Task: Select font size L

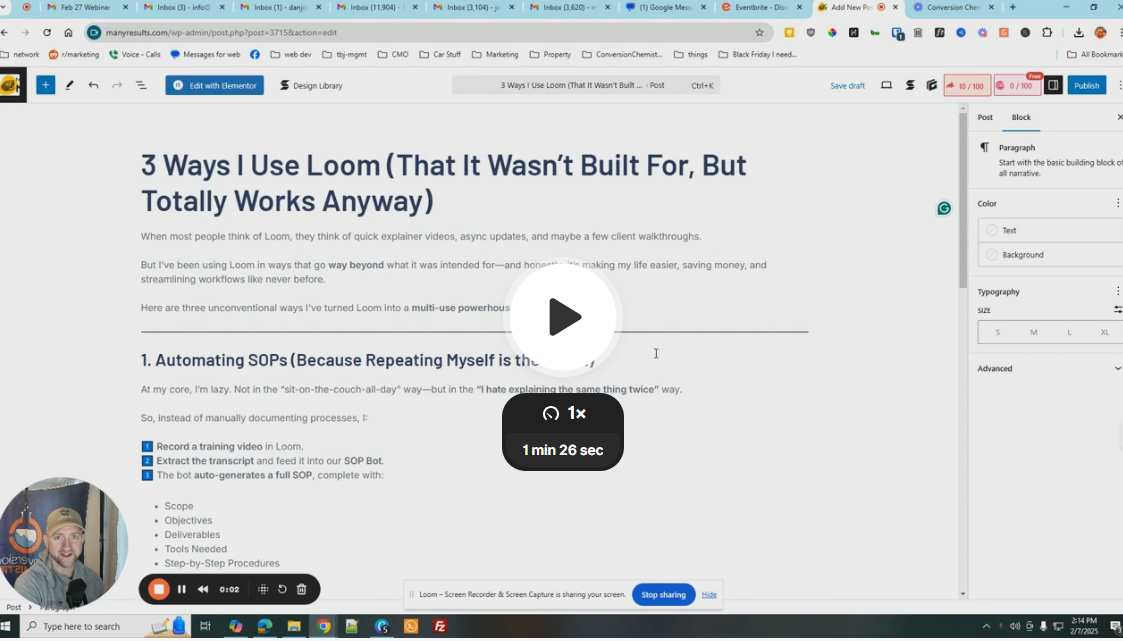Action: [1069, 332]
